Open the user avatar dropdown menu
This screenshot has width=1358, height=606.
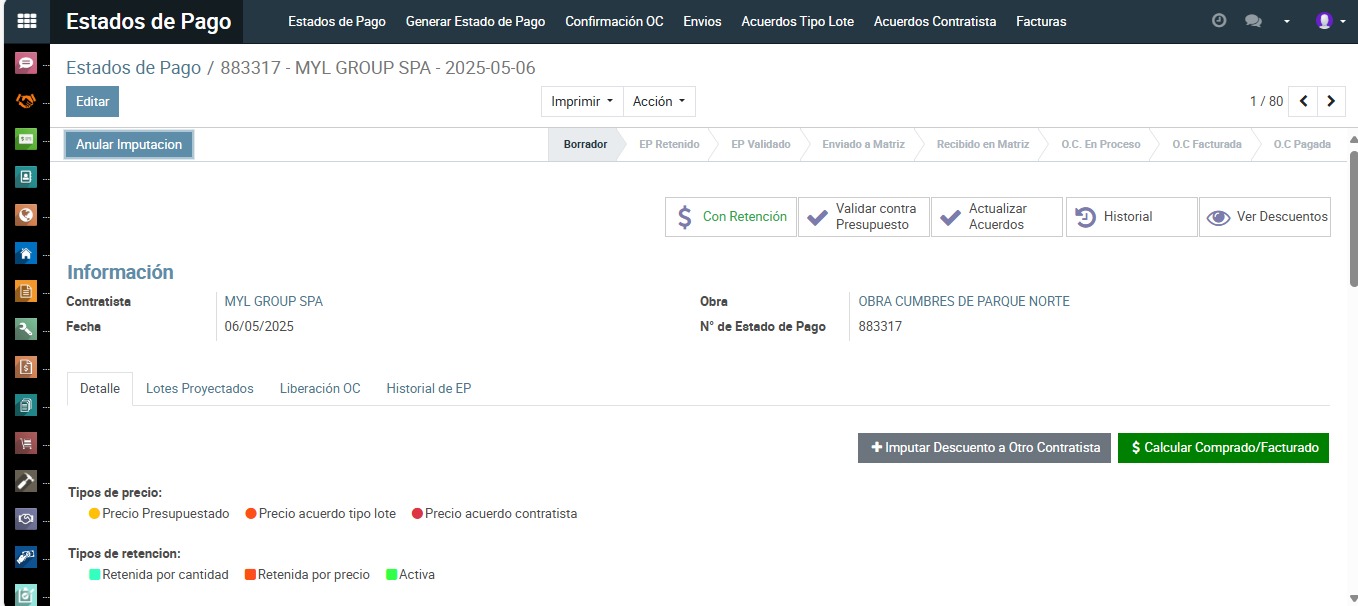1330,21
